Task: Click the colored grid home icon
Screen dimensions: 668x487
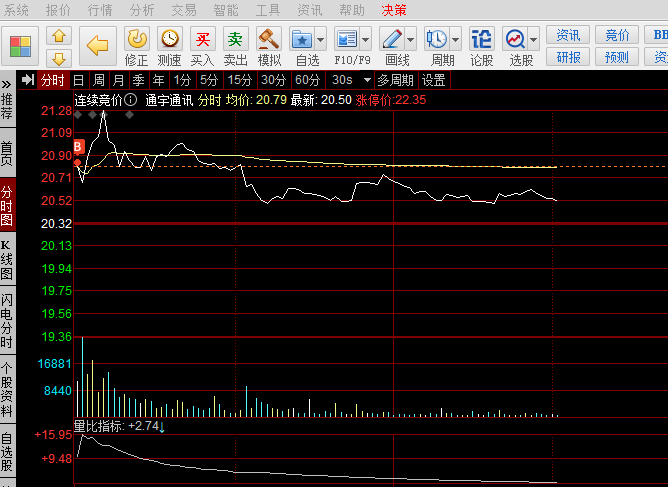Action: point(21,46)
